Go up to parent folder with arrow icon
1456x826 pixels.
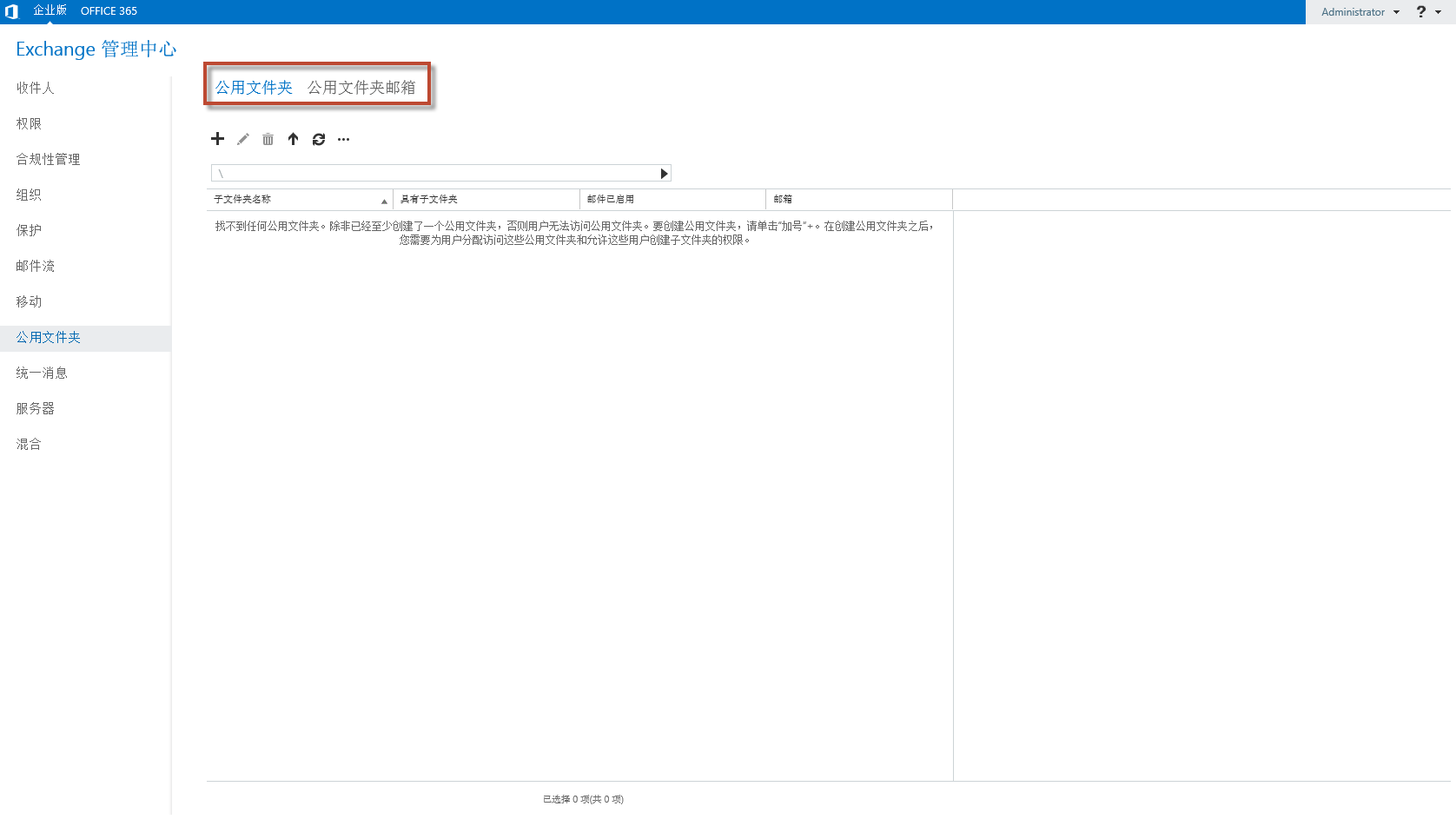[294, 139]
